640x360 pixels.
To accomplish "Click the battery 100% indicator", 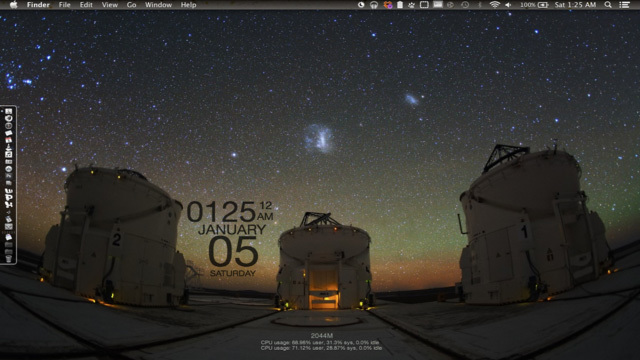I will (x=534, y=5).
